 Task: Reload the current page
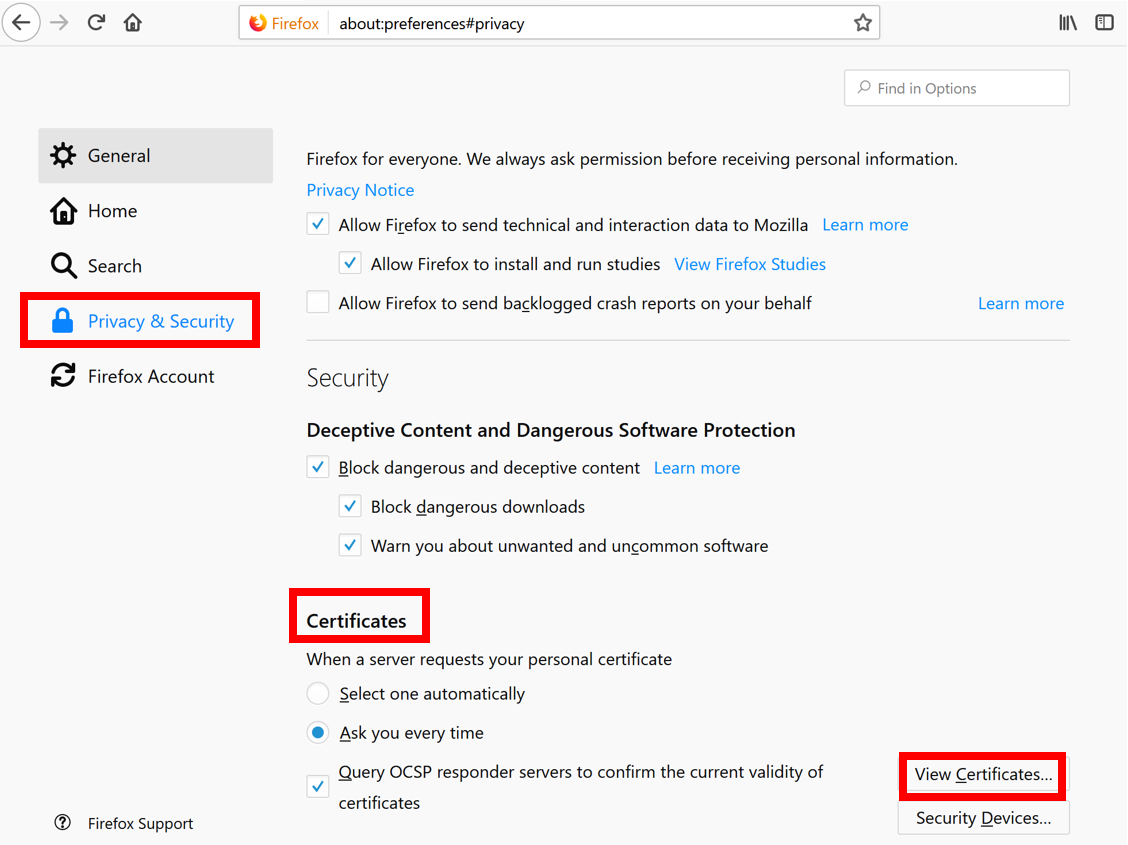click(x=96, y=23)
